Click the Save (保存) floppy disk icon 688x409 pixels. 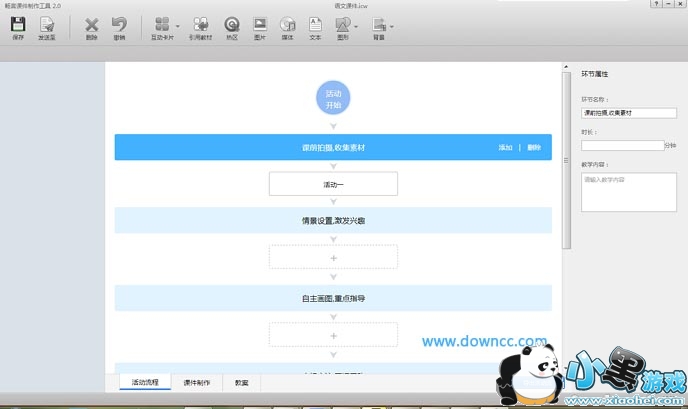coord(18,24)
